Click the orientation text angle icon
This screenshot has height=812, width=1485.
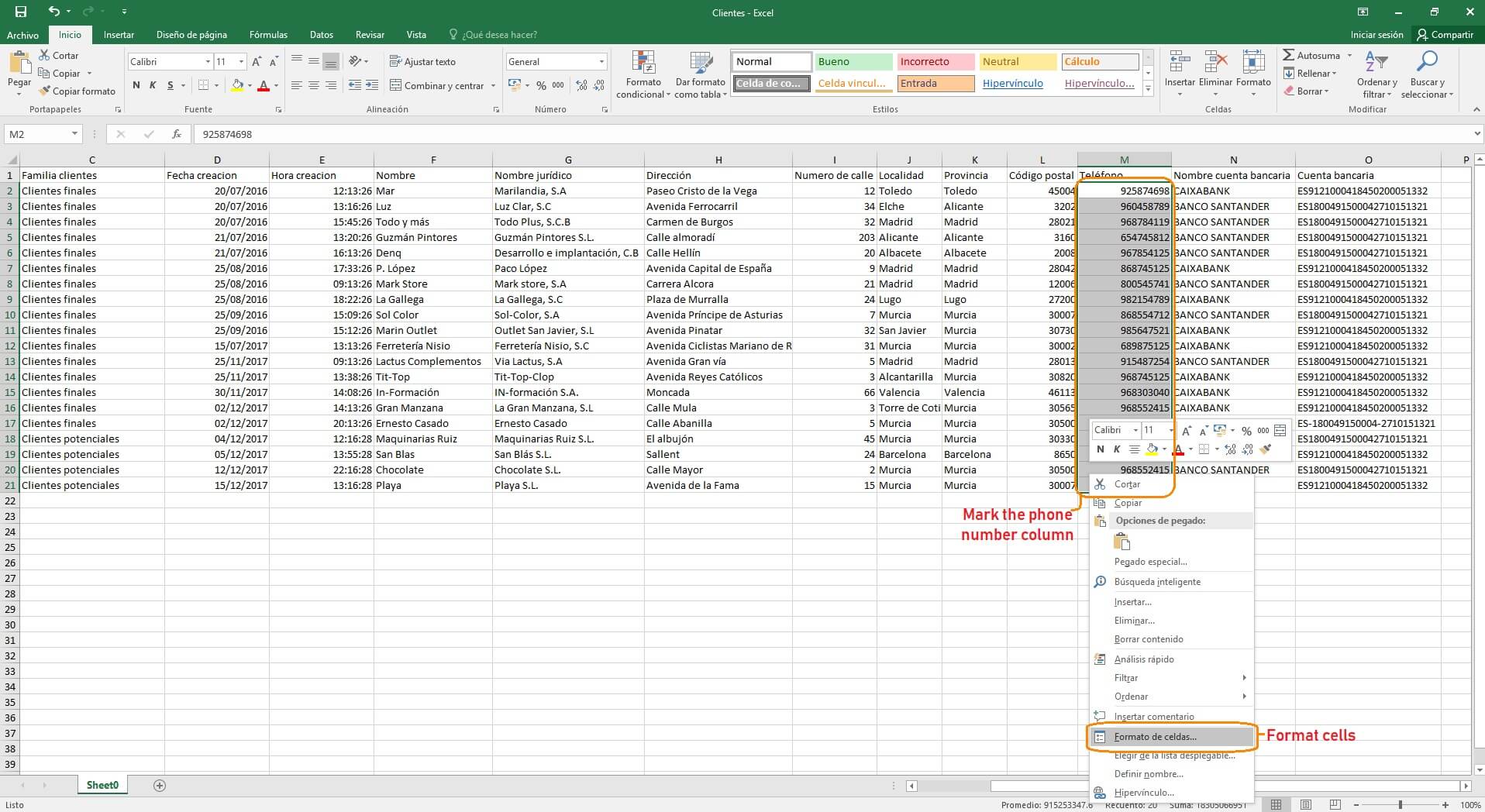point(356,61)
